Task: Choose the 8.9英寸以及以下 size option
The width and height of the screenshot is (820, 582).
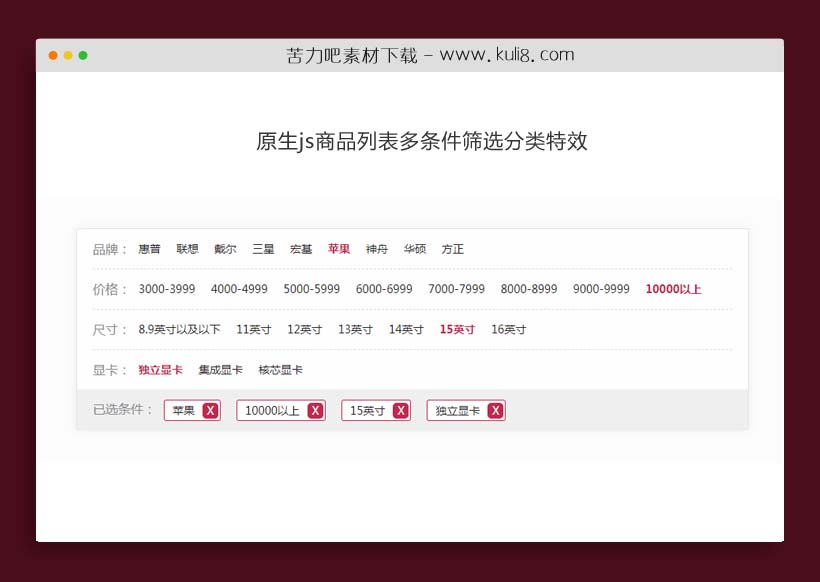Action: 180,329
